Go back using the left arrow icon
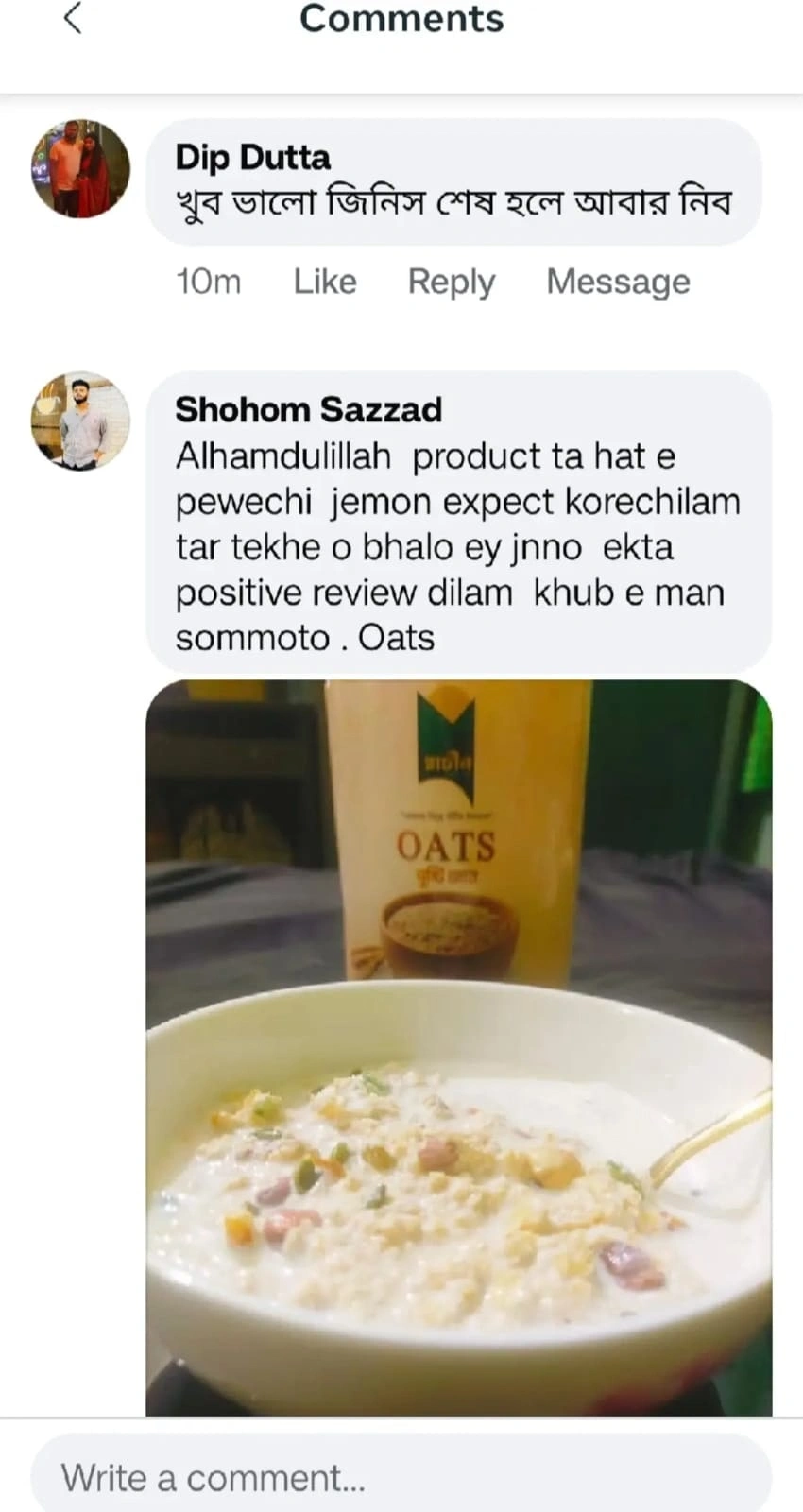803x1512 pixels. (x=73, y=18)
